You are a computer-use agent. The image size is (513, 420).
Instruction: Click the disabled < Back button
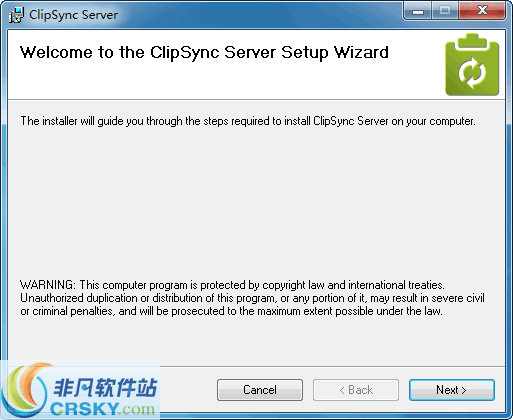click(356, 390)
